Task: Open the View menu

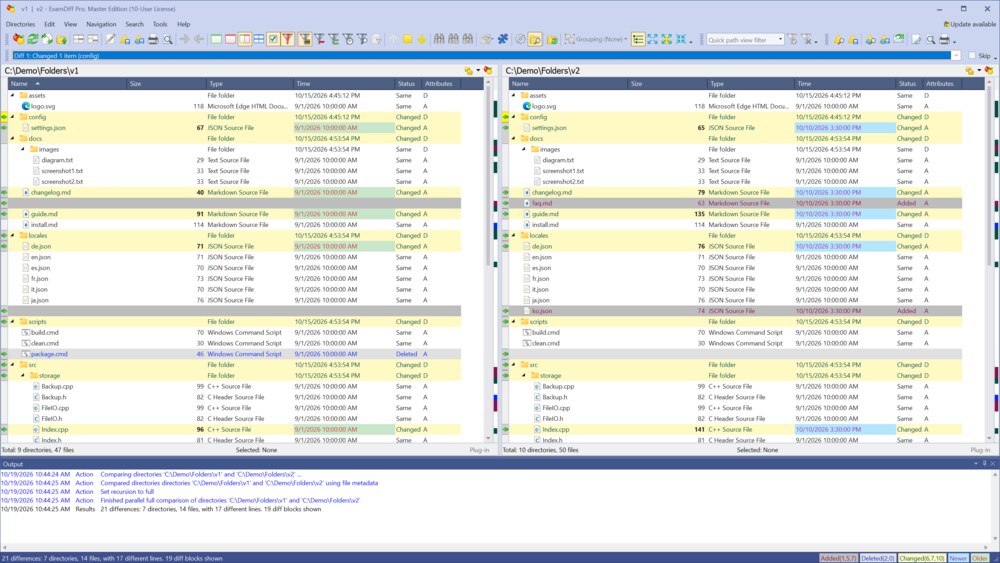Action: pos(70,24)
